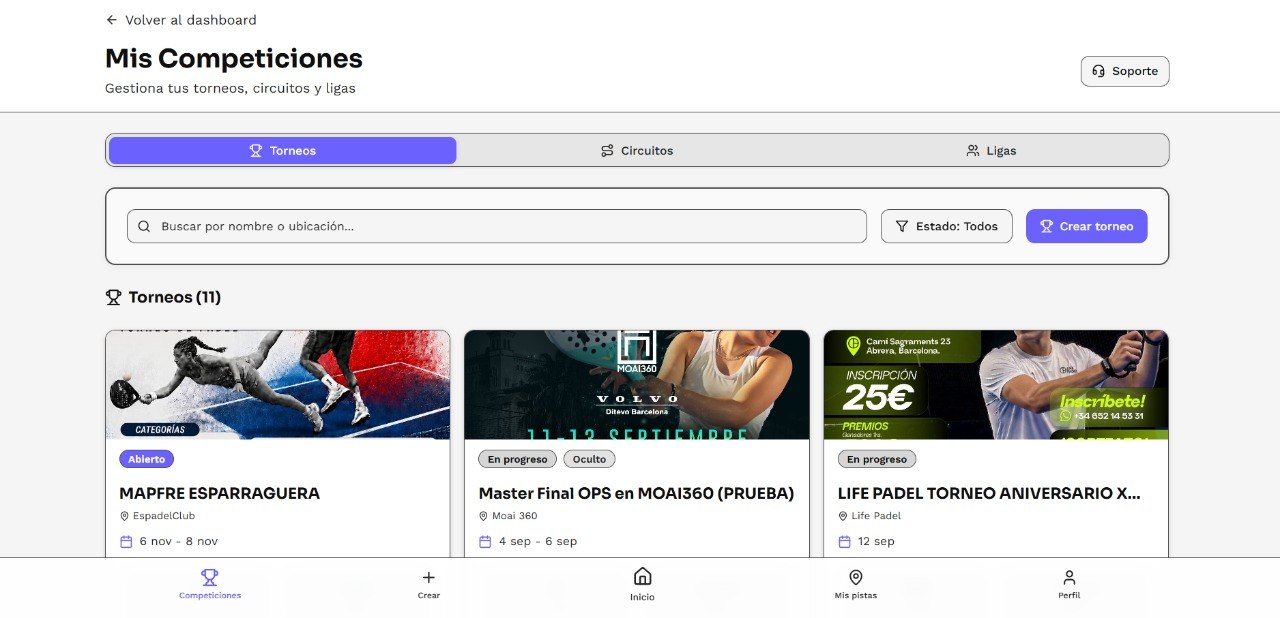This screenshot has height=618, width=1280.
Task: Open the Estado: Todos filter dropdown
Action: (x=947, y=226)
